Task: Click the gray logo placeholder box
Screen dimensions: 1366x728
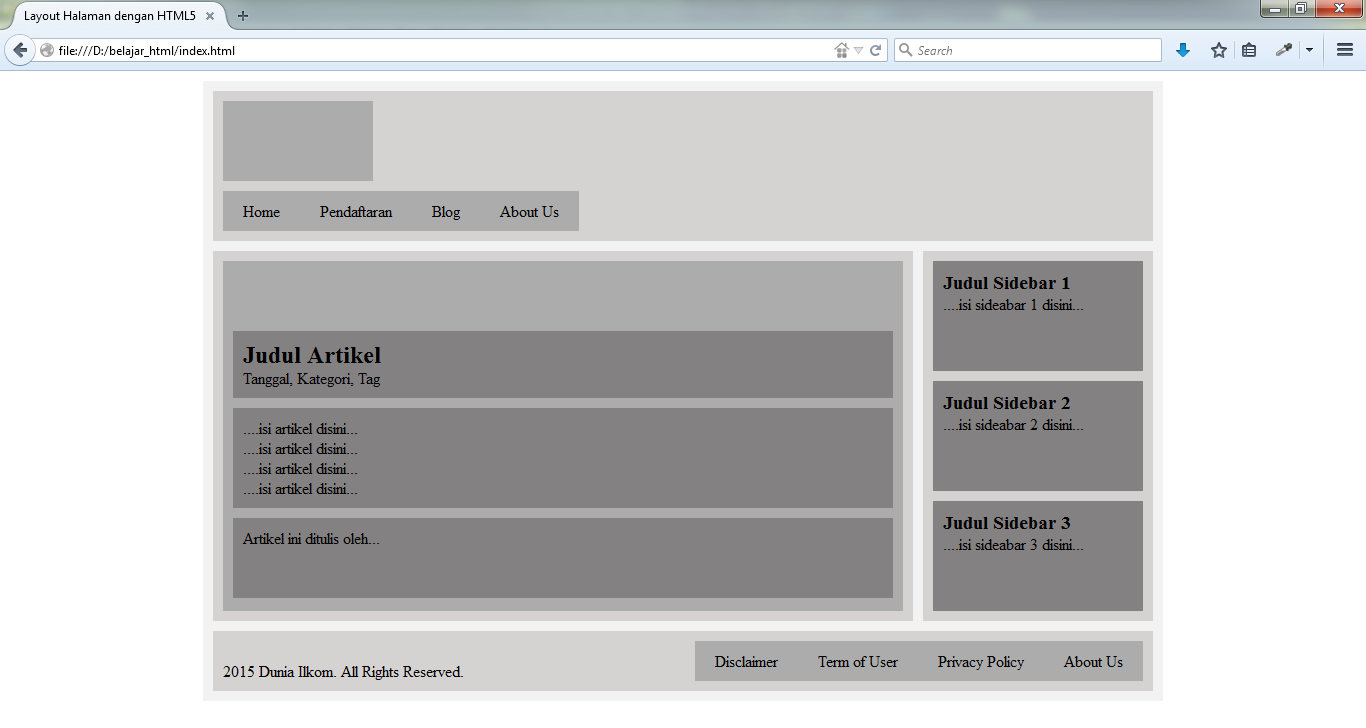Action: point(298,141)
